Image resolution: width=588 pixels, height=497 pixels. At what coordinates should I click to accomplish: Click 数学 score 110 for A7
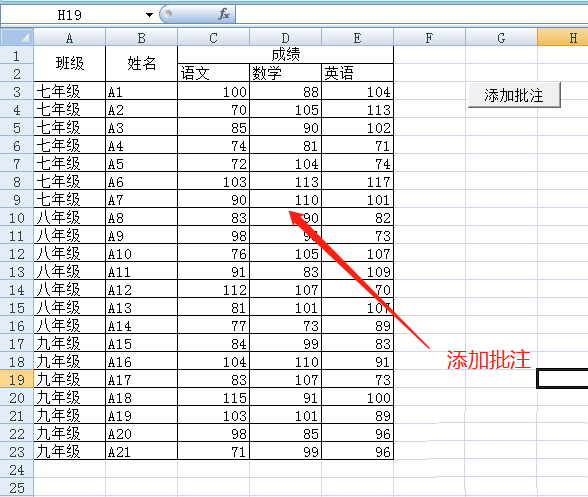285,200
